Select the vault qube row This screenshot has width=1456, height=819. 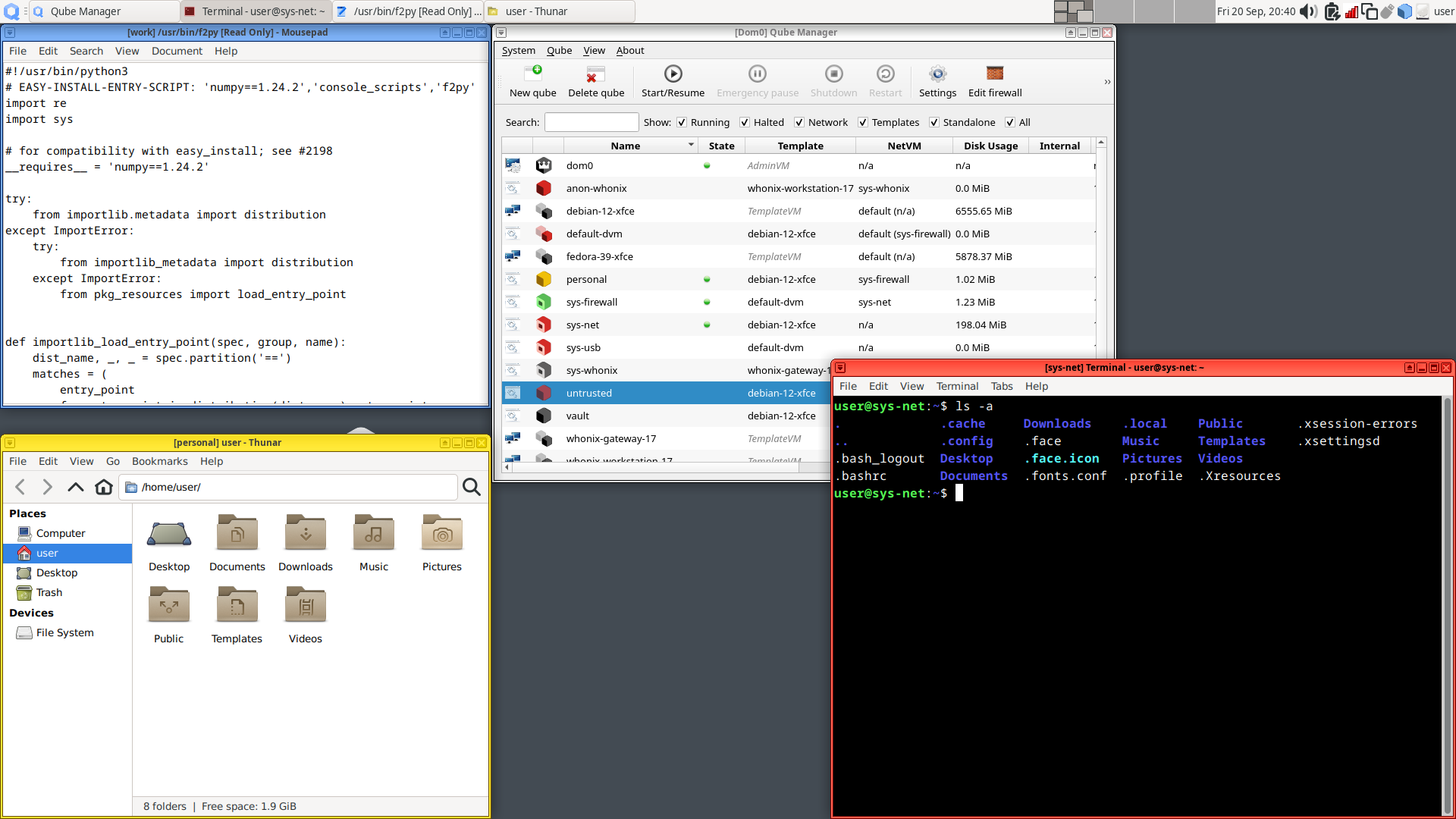[x=666, y=416]
